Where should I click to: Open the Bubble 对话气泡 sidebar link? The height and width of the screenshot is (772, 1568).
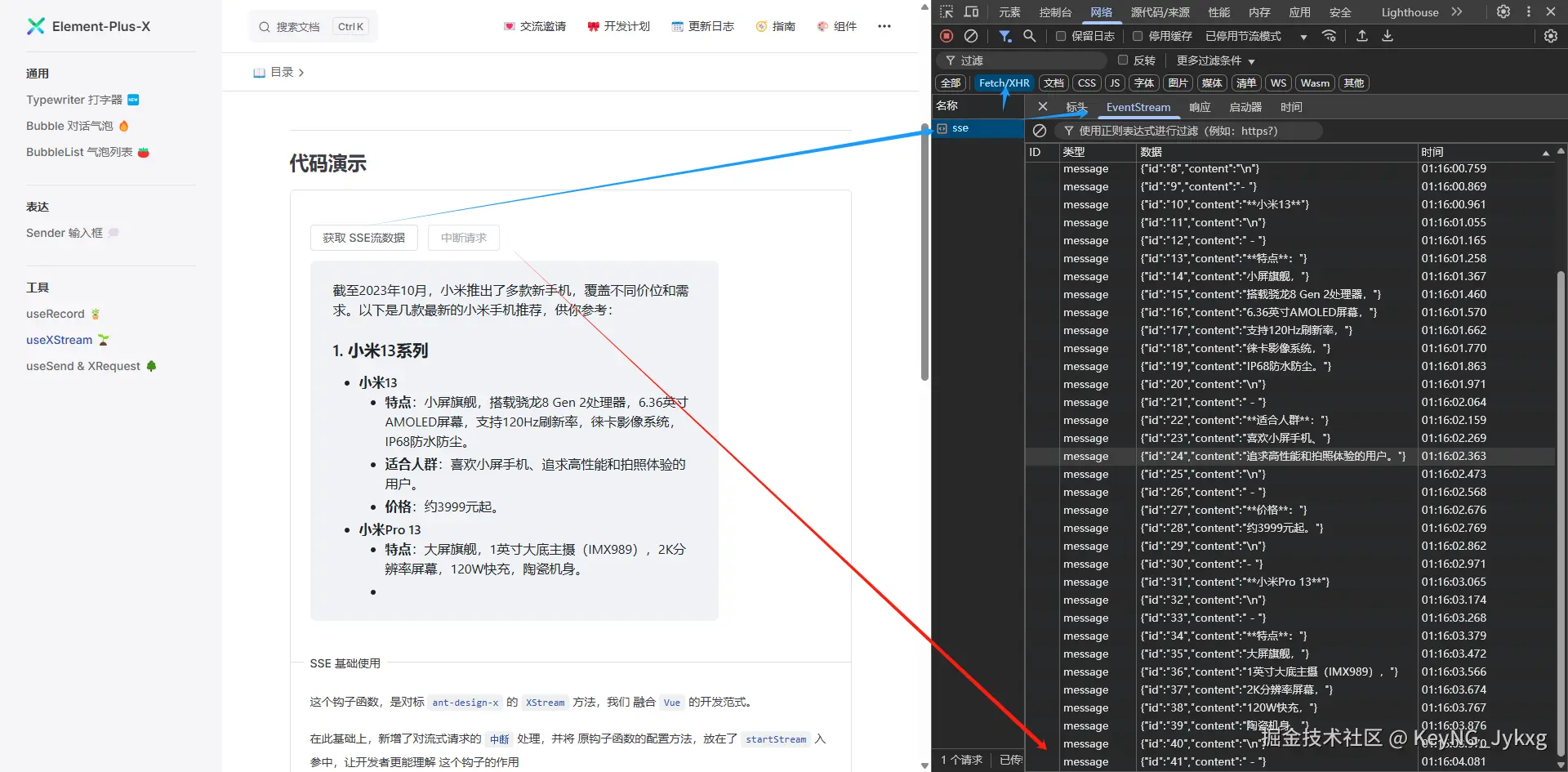(78, 126)
